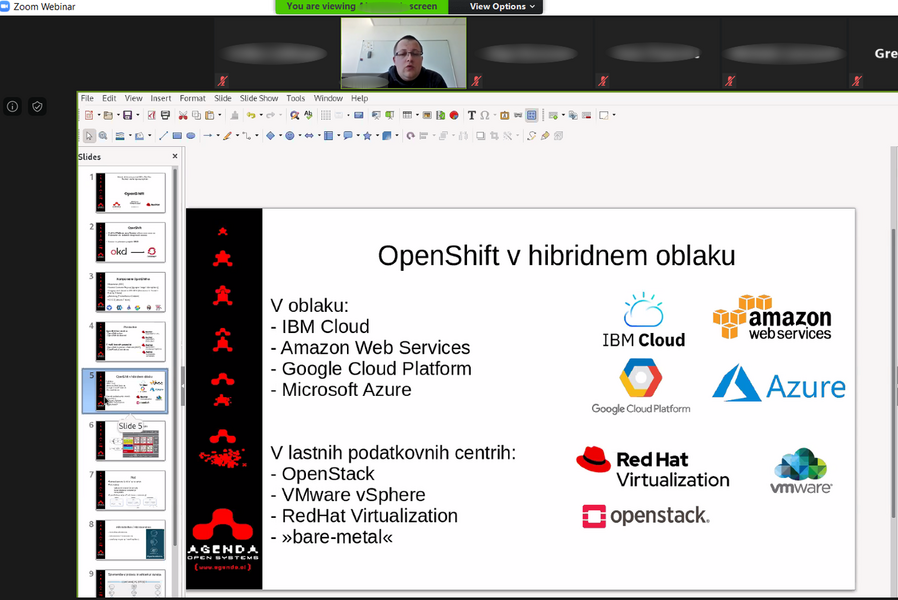898x600 pixels.
Task: Click the Save floppy disk icon
Action: click(128, 115)
